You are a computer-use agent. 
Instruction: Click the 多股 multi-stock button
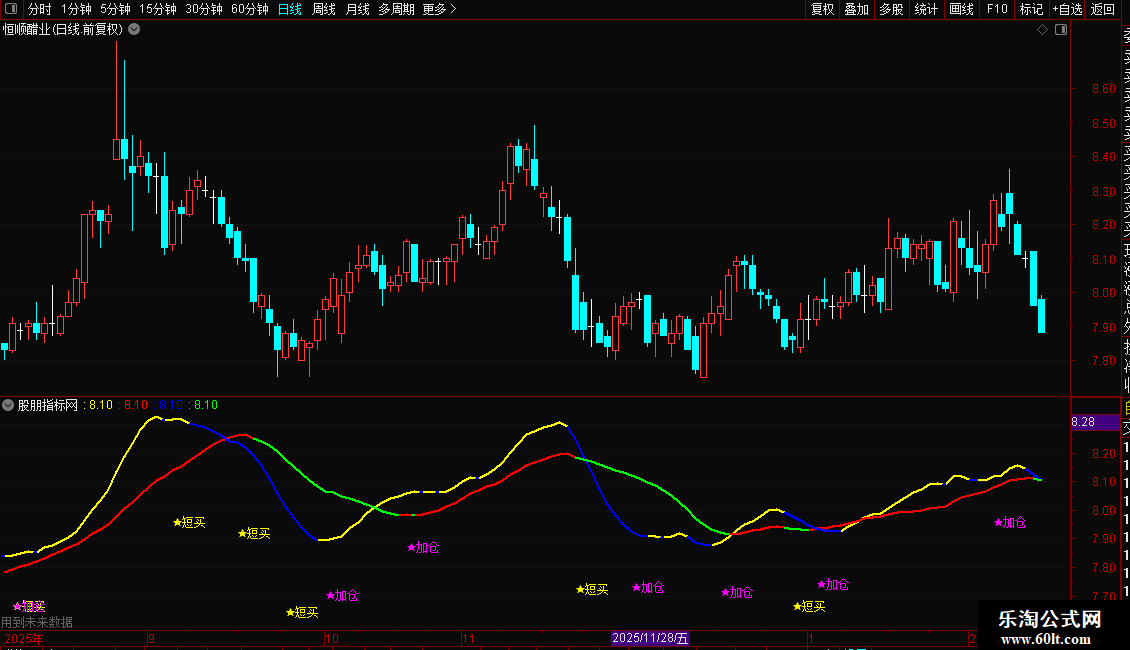[891, 9]
